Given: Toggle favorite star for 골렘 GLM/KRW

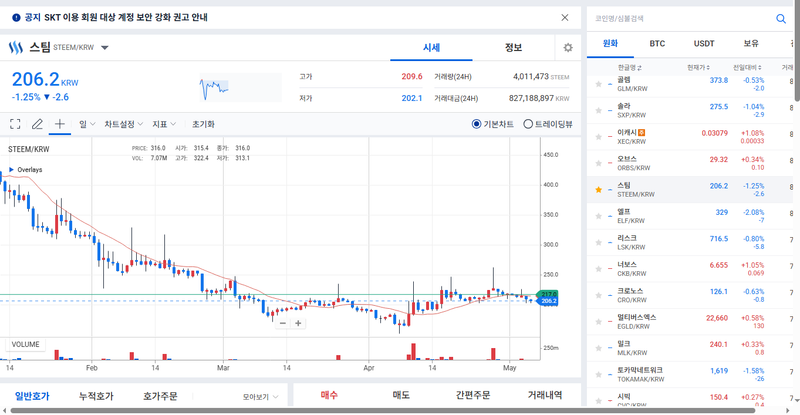Looking at the screenshot, I should tap(598, 84).
